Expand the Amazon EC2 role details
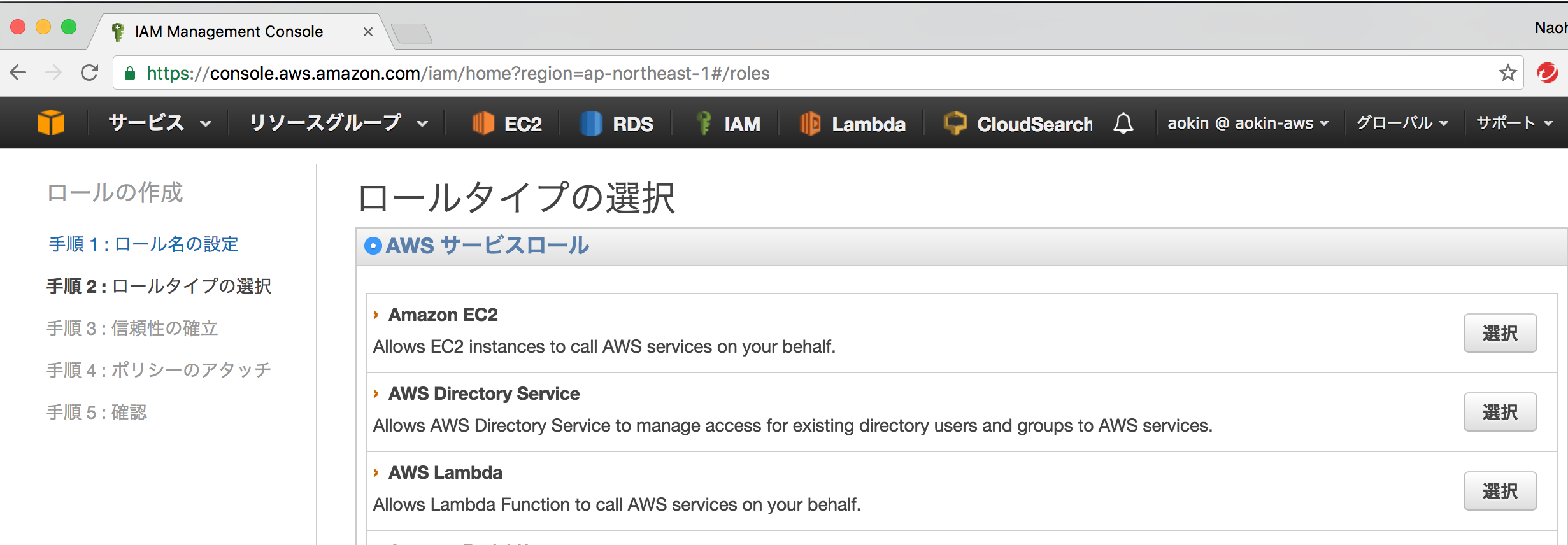Viewport: 1568px width, 545px height. pyautogui.click(x=376, y=315)
